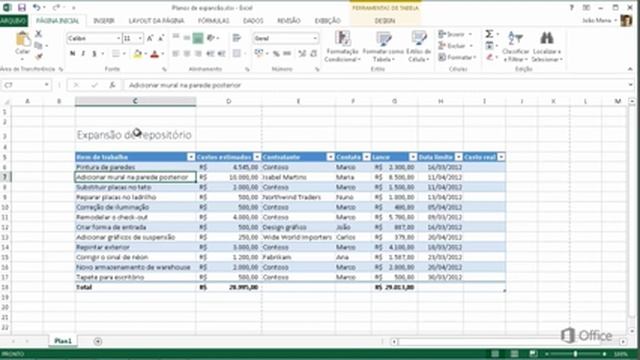
Task: Click Formatar como Tabela button
Action: [383, 46]
